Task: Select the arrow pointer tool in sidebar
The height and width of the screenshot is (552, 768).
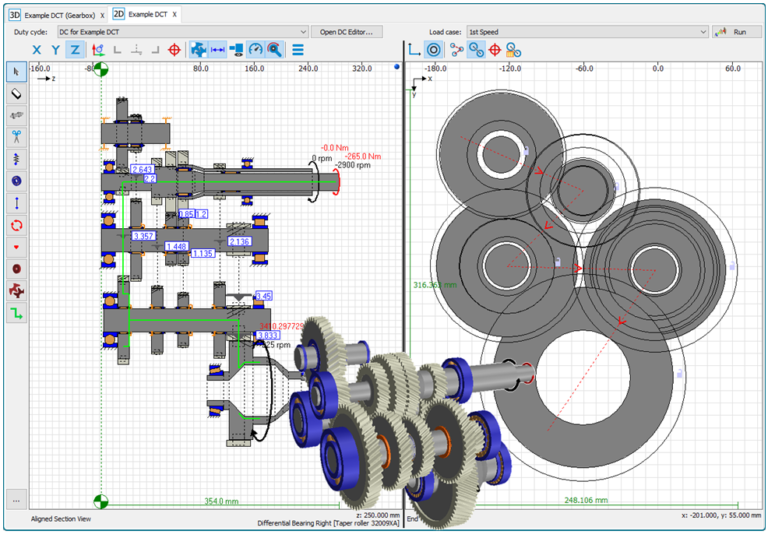Action: tap(17, 71)
